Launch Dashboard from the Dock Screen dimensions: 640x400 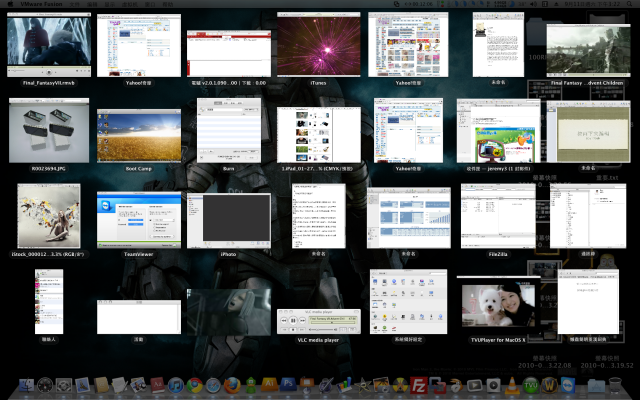pos(45,385)
